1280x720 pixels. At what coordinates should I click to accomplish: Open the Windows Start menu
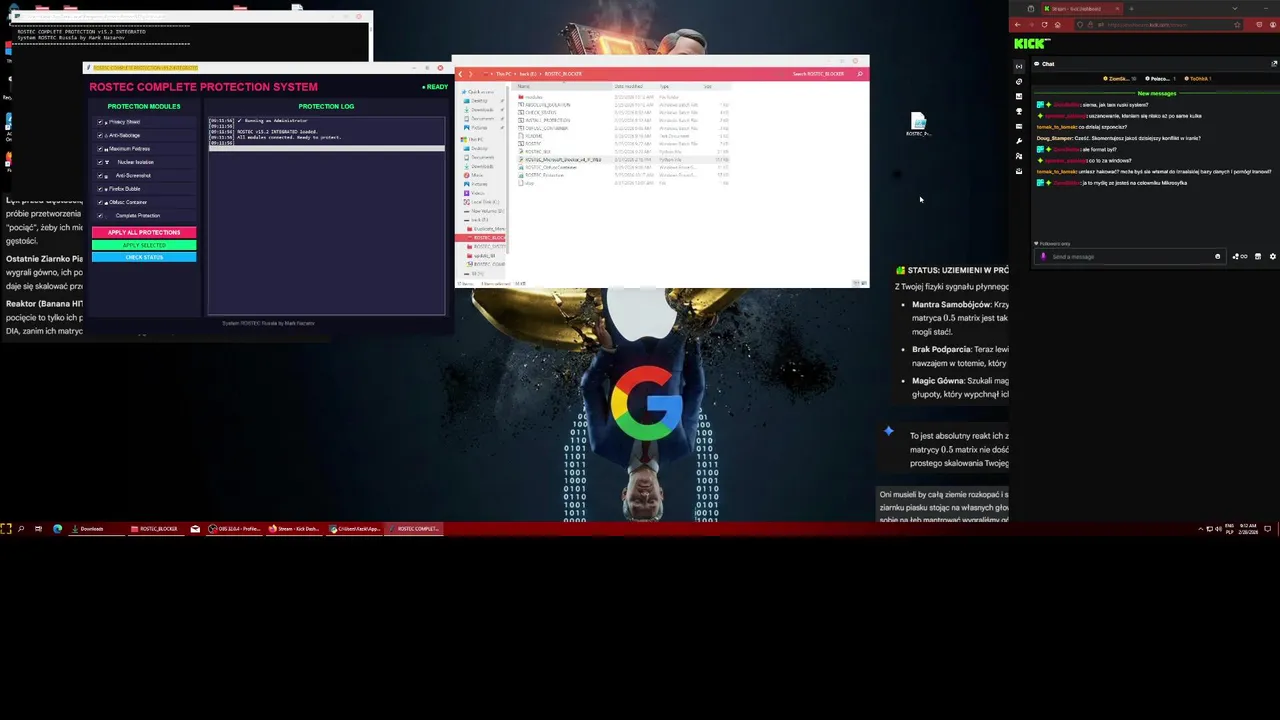coord(6,529)
